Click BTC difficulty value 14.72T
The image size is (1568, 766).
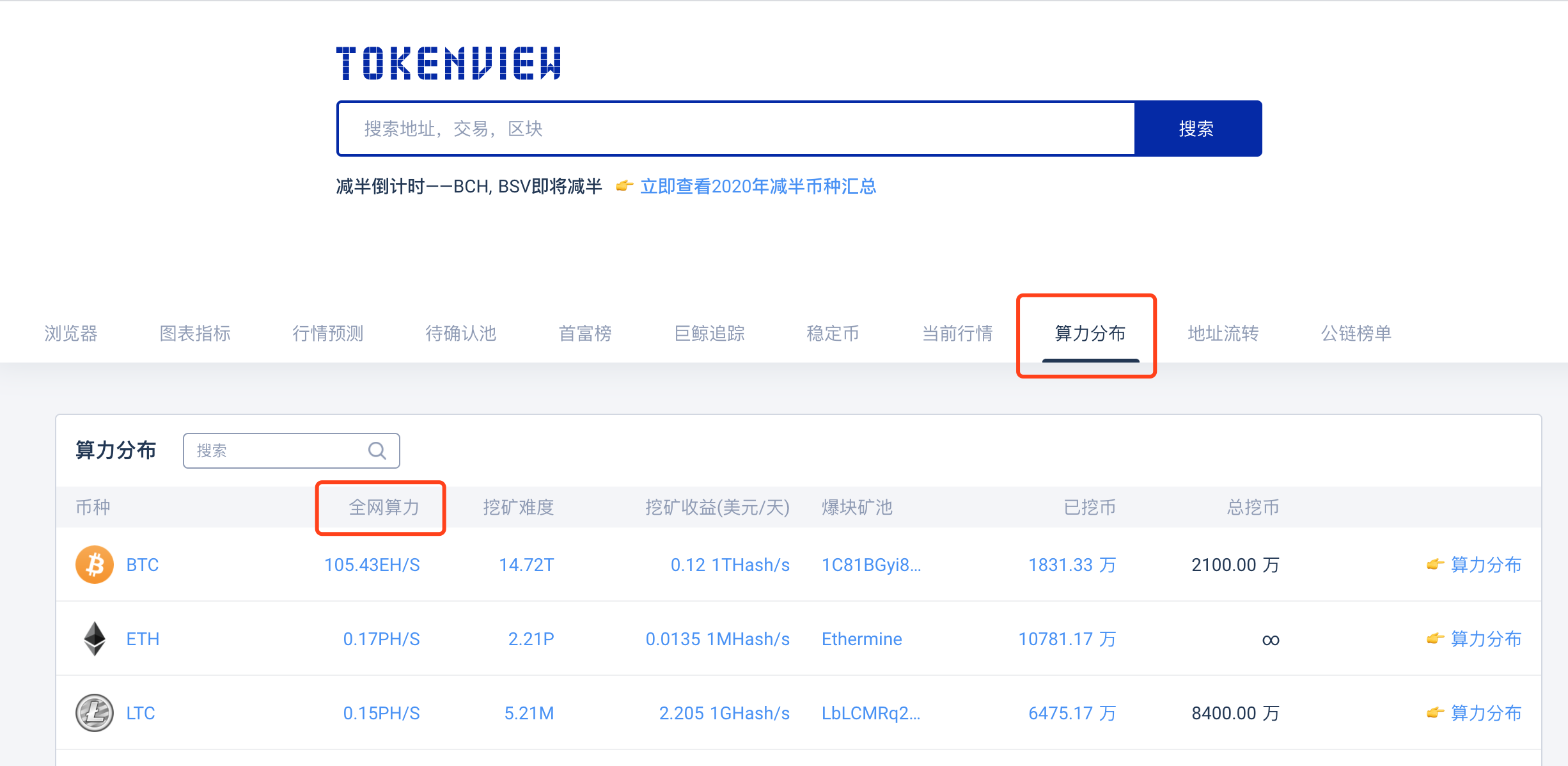pyautogui.click(x=527, y=565)
